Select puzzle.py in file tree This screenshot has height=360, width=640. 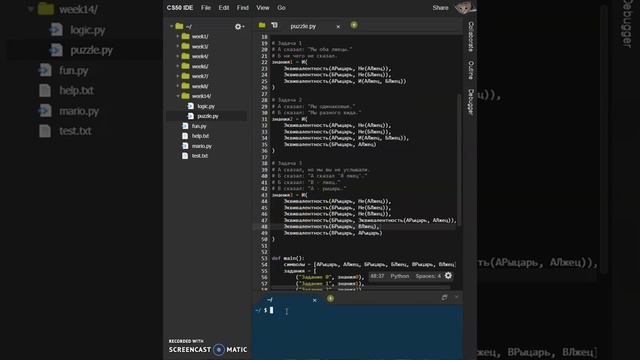tap(208, 116)
